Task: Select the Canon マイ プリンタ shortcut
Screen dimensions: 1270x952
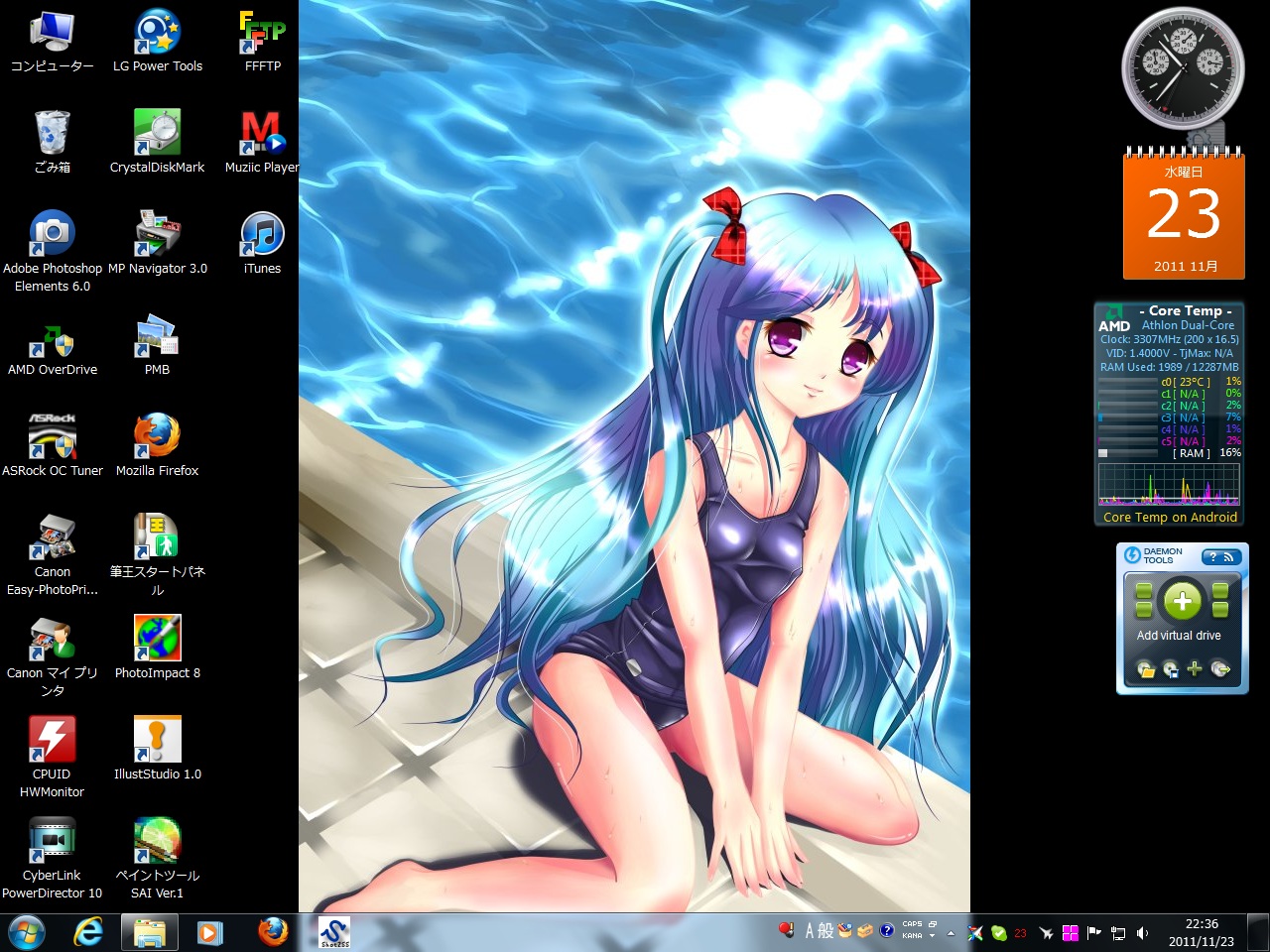Action: 52,656
